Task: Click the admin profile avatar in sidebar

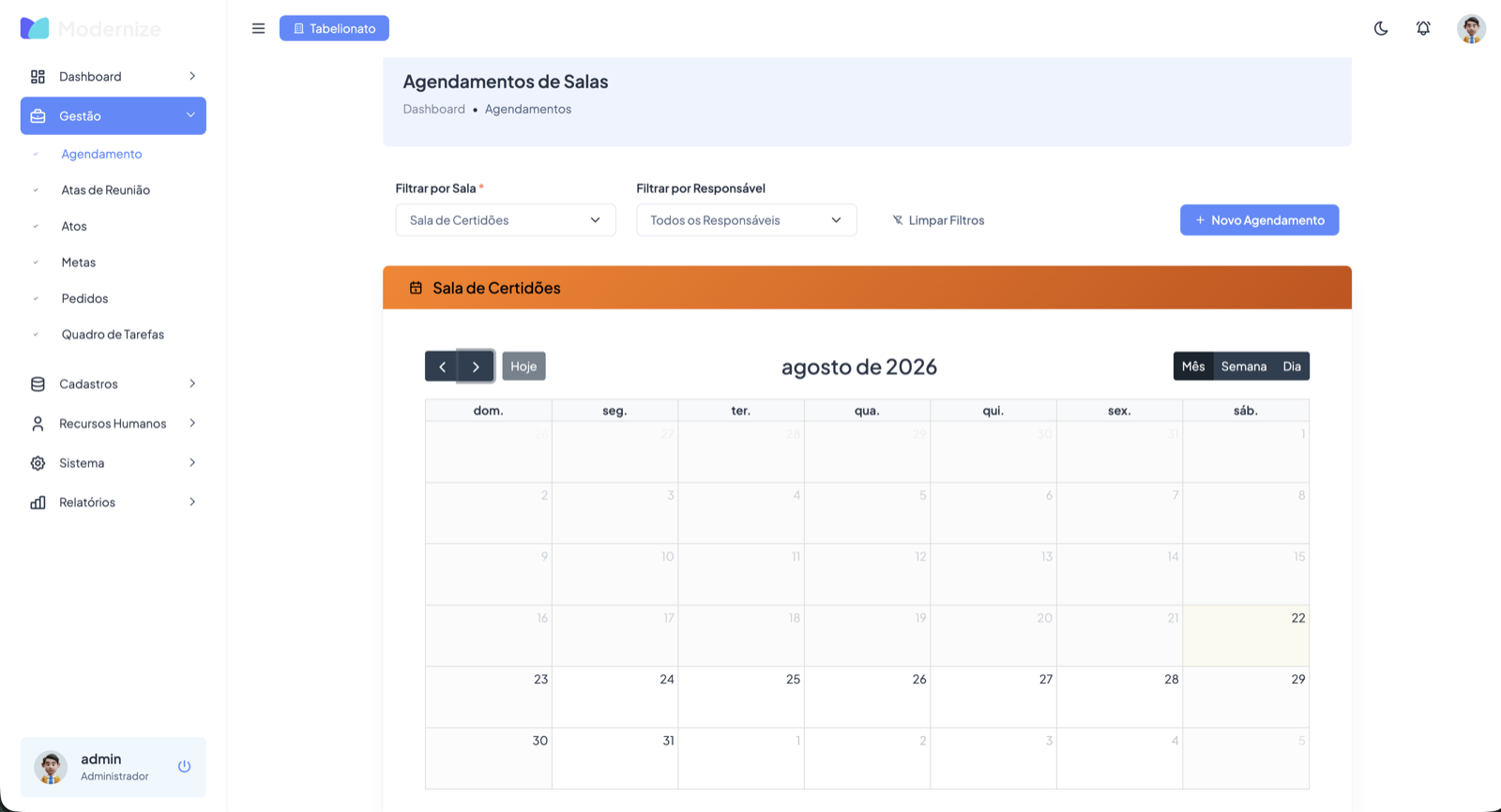Action: [x=51, y=767]
